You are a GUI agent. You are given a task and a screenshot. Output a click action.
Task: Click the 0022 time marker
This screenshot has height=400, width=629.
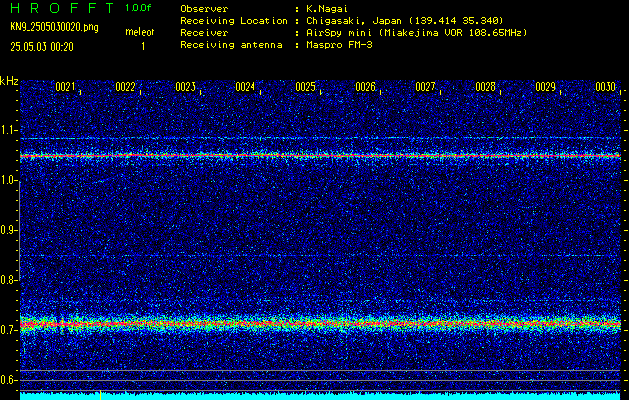click(126, 87)
